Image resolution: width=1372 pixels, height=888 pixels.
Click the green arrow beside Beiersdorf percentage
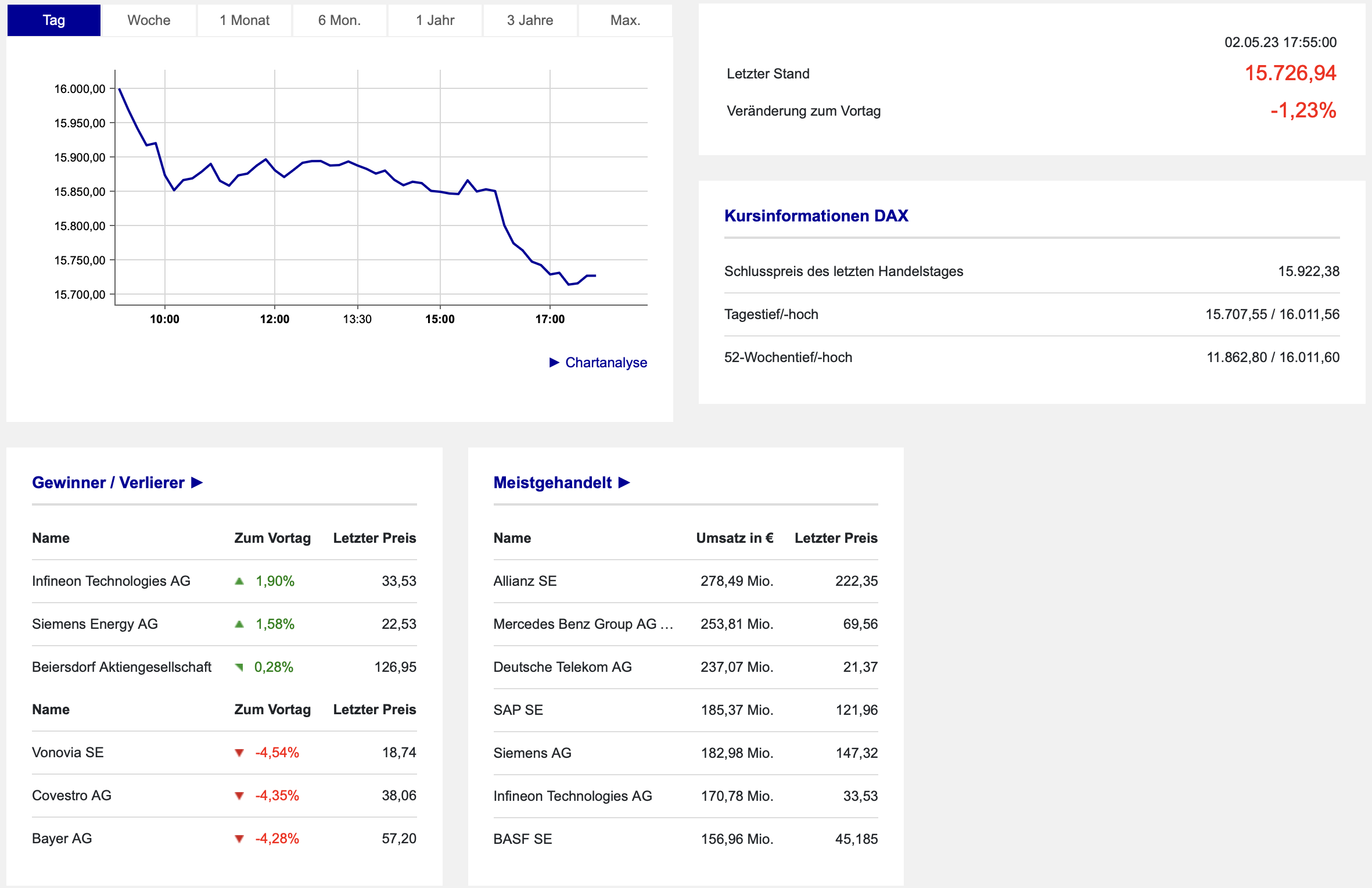pyautogui.click(x=239, y=667)
